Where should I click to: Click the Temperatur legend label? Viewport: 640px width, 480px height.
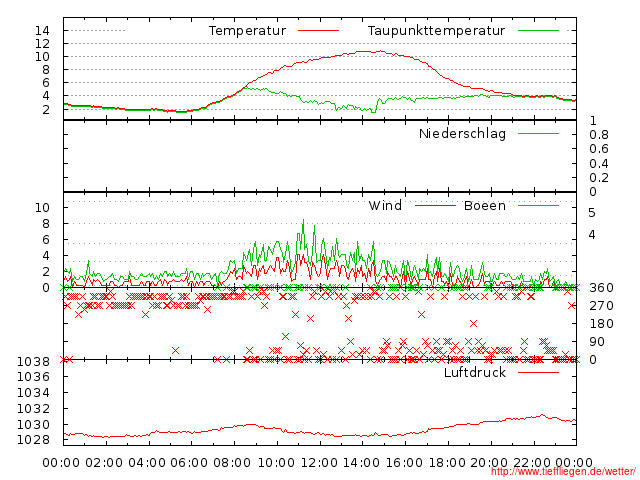(247, 31)
